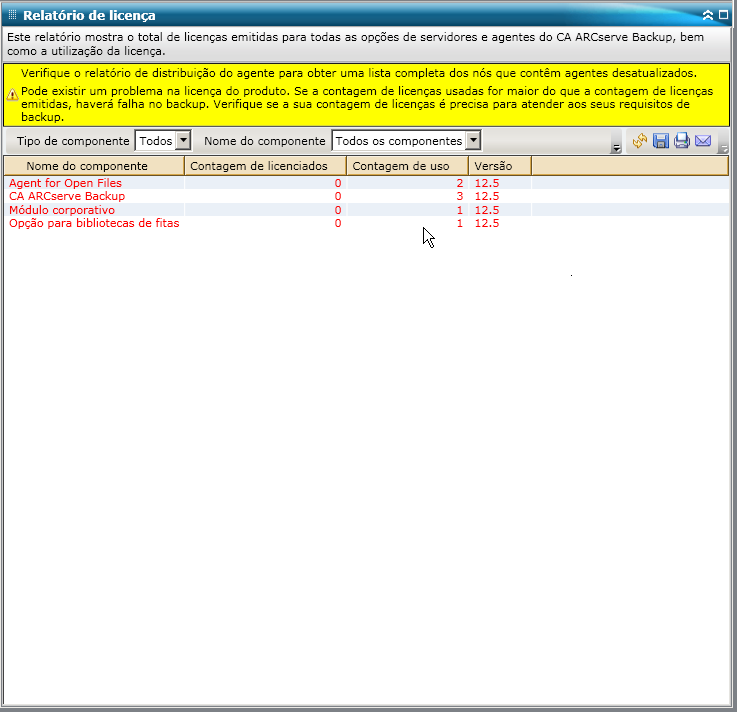Viewport: 737px width, 712px height.
Task: Sort by 'Nome do componente' column header
Action: click(x=94, y=166)
